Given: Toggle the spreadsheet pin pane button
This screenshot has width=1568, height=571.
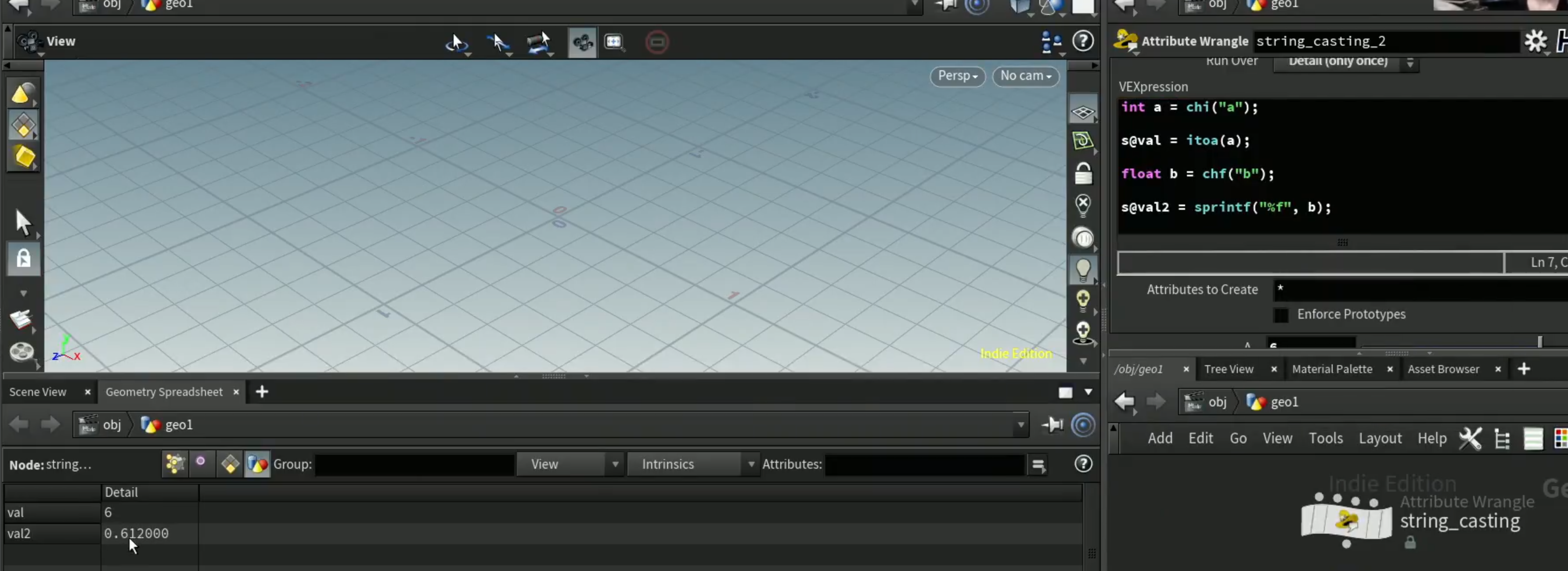Looking at the screenshot, I should 1052,424.
